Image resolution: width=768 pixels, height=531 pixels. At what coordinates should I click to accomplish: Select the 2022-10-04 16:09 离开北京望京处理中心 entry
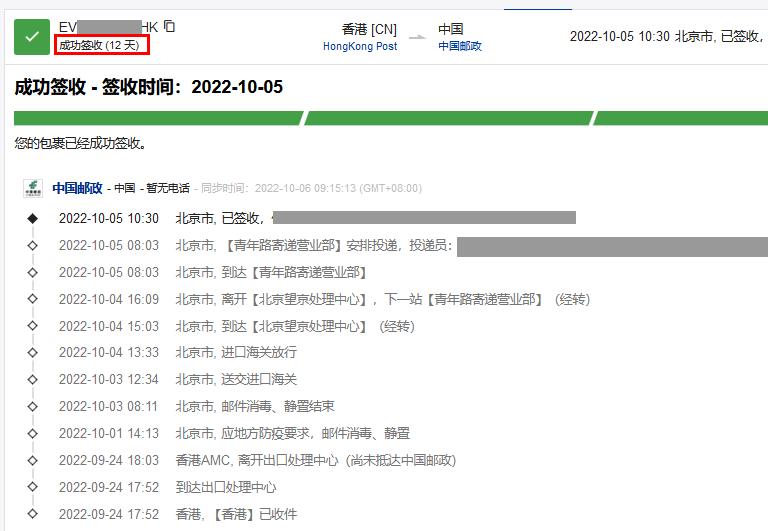[x=382, y=299]
